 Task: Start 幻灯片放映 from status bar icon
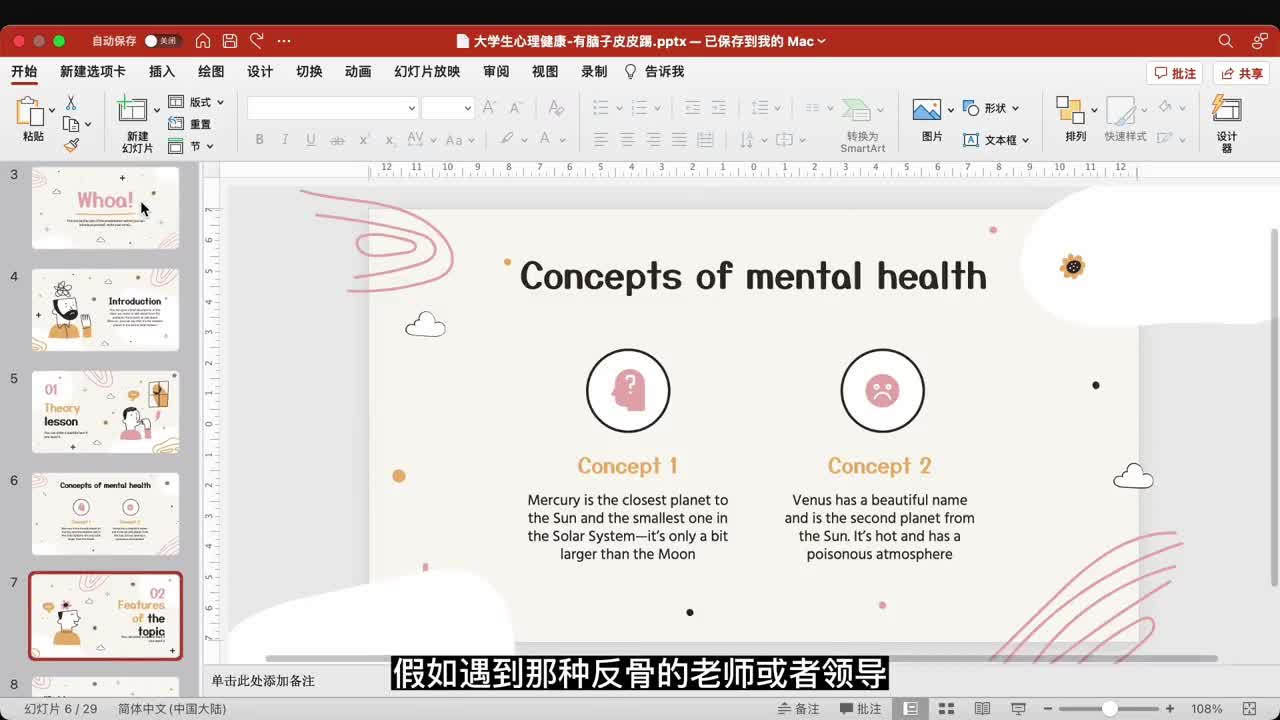[x=1018, y=709]
